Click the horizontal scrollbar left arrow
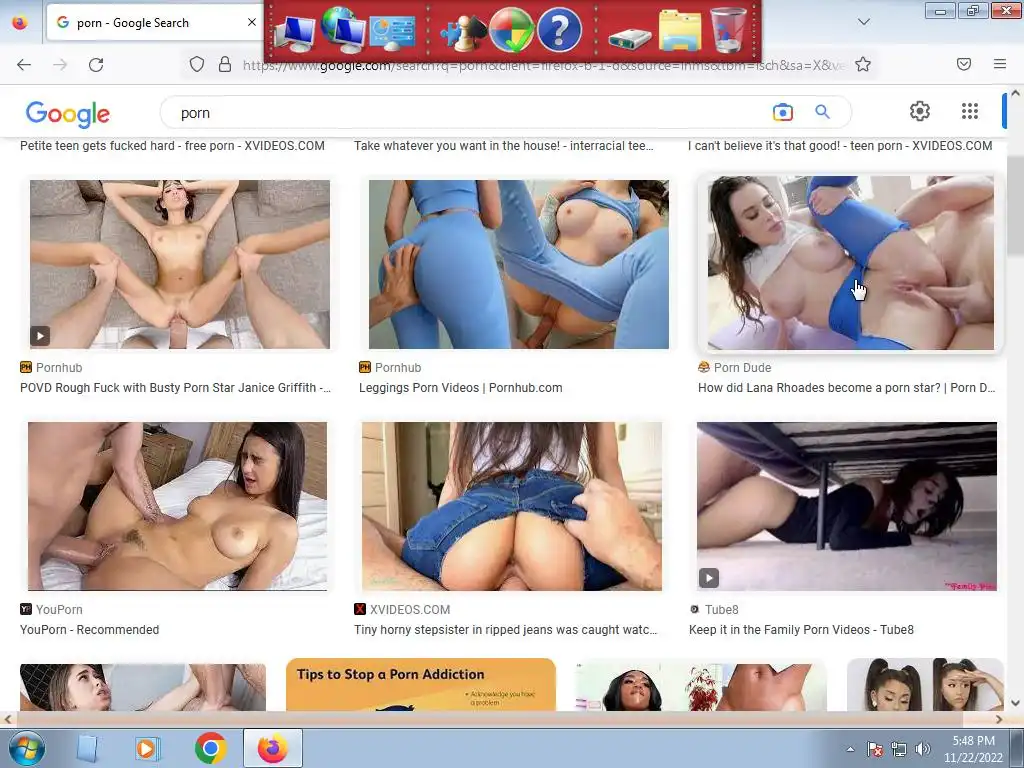Image resolution: width=1024 pixels, height=768 pixels. click(7, 719)
